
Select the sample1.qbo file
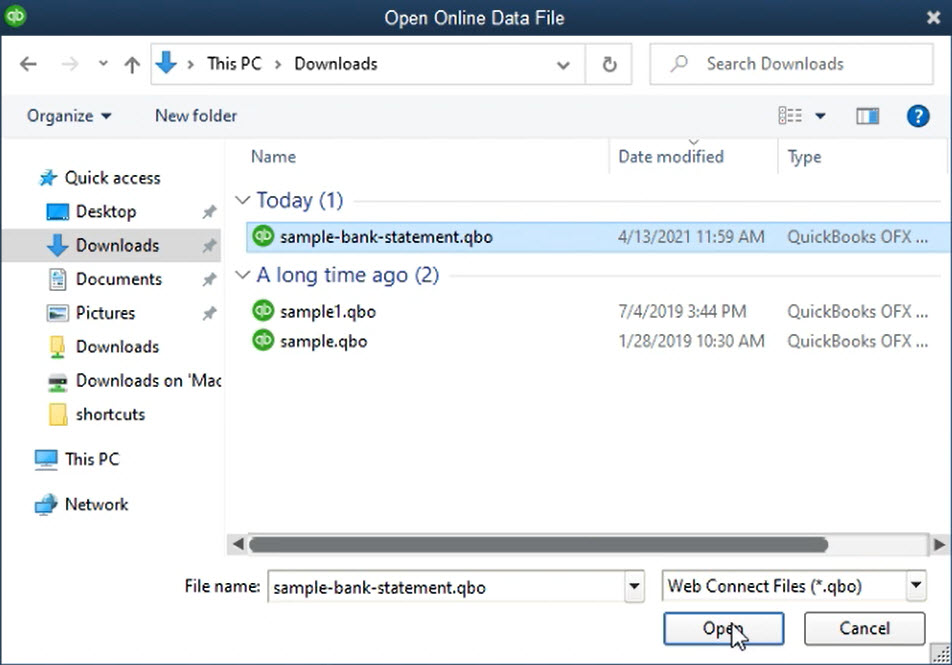327,312
